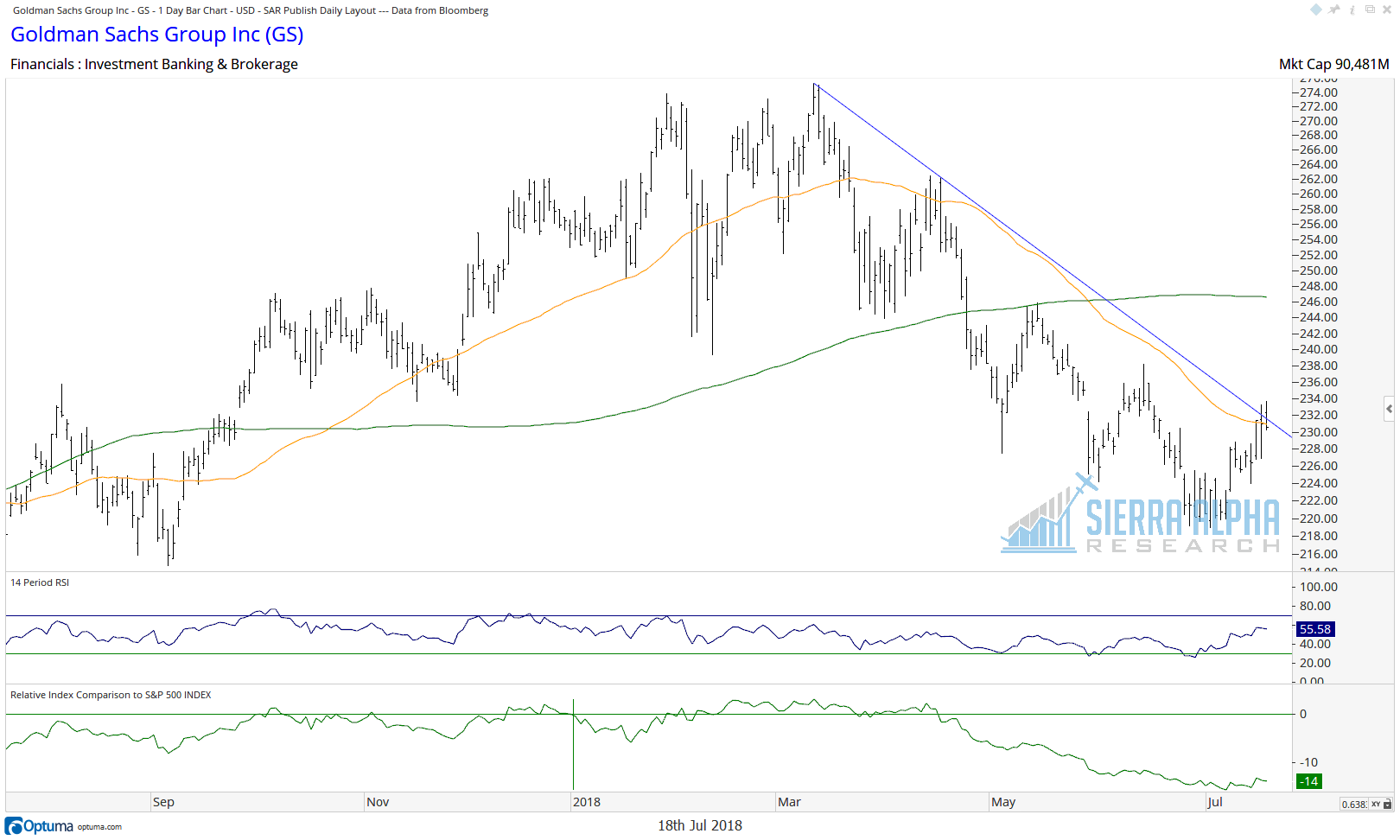The image size is (1400, 840).
Task: Click the Goldman Sachs Group Inc (GS) title
Action: 157,35
